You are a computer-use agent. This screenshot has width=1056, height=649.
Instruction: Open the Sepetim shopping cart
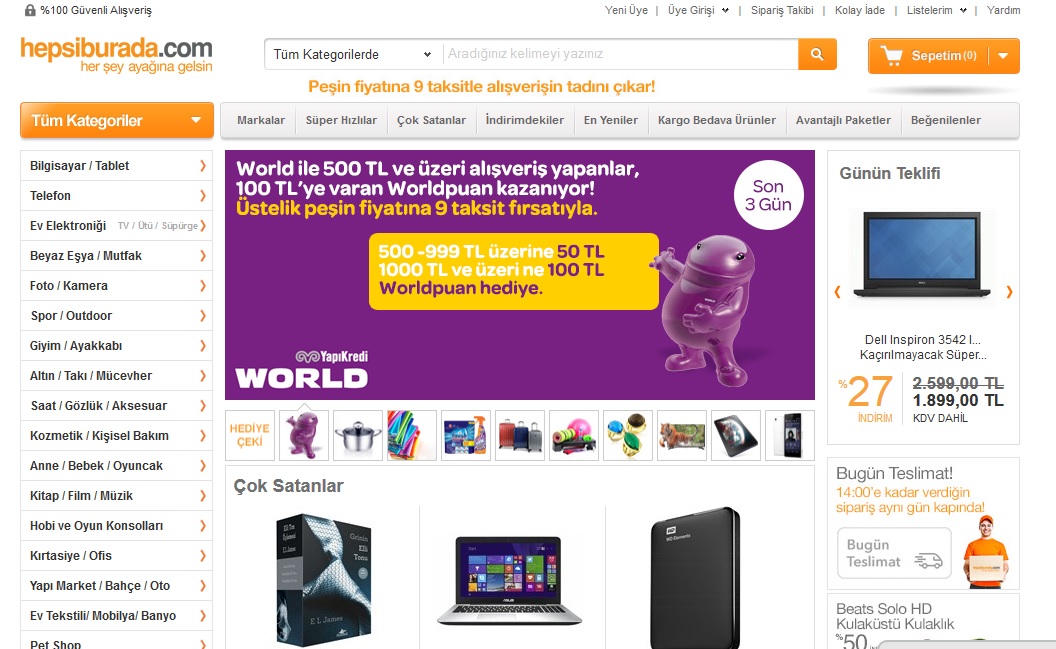click(x=929, y=56)
